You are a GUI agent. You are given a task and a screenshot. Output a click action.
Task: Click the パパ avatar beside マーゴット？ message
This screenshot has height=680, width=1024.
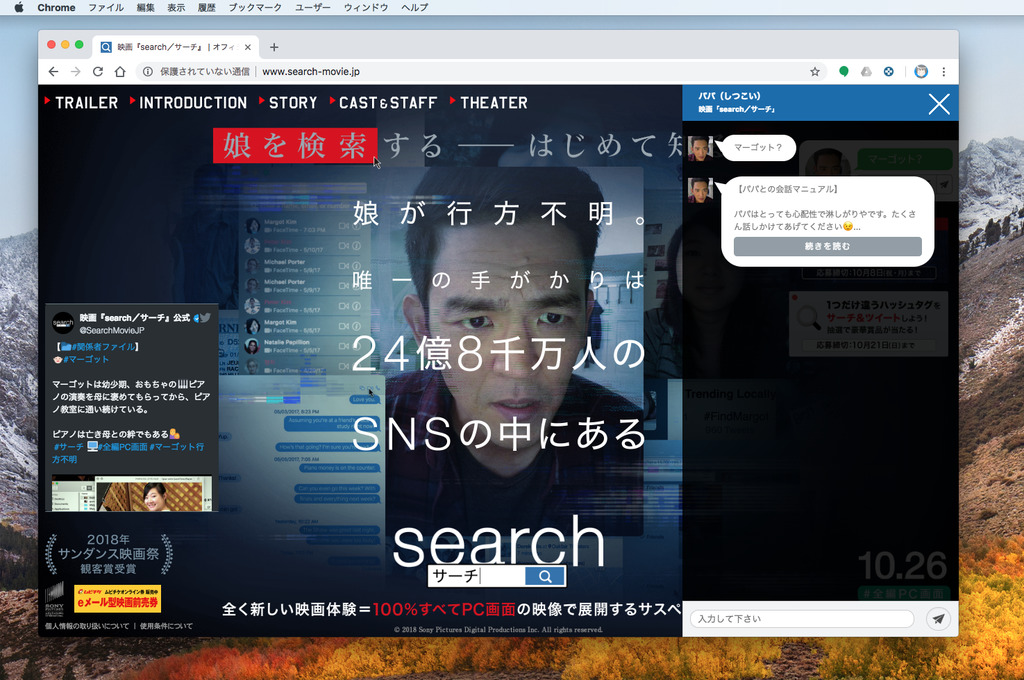coord(700,148)
